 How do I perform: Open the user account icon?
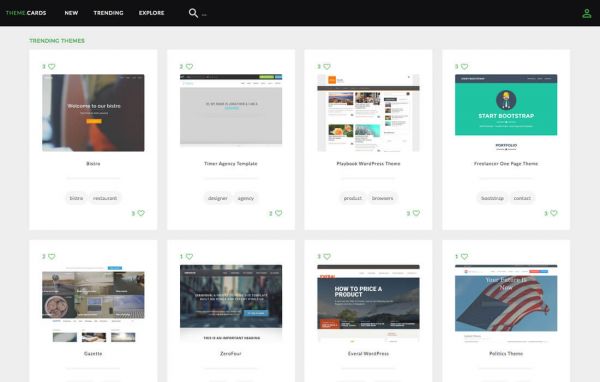pyautogui.click(x=586, y=13)
